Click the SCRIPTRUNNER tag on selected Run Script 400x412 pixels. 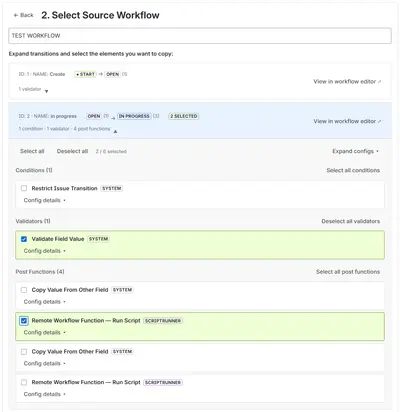click(163, 321)
